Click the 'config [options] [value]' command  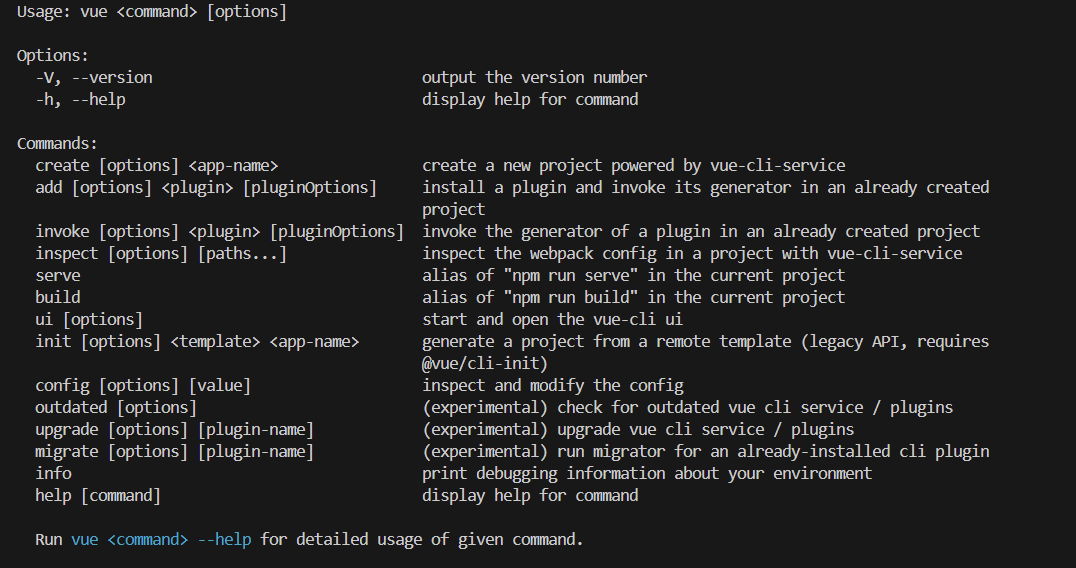143,385
